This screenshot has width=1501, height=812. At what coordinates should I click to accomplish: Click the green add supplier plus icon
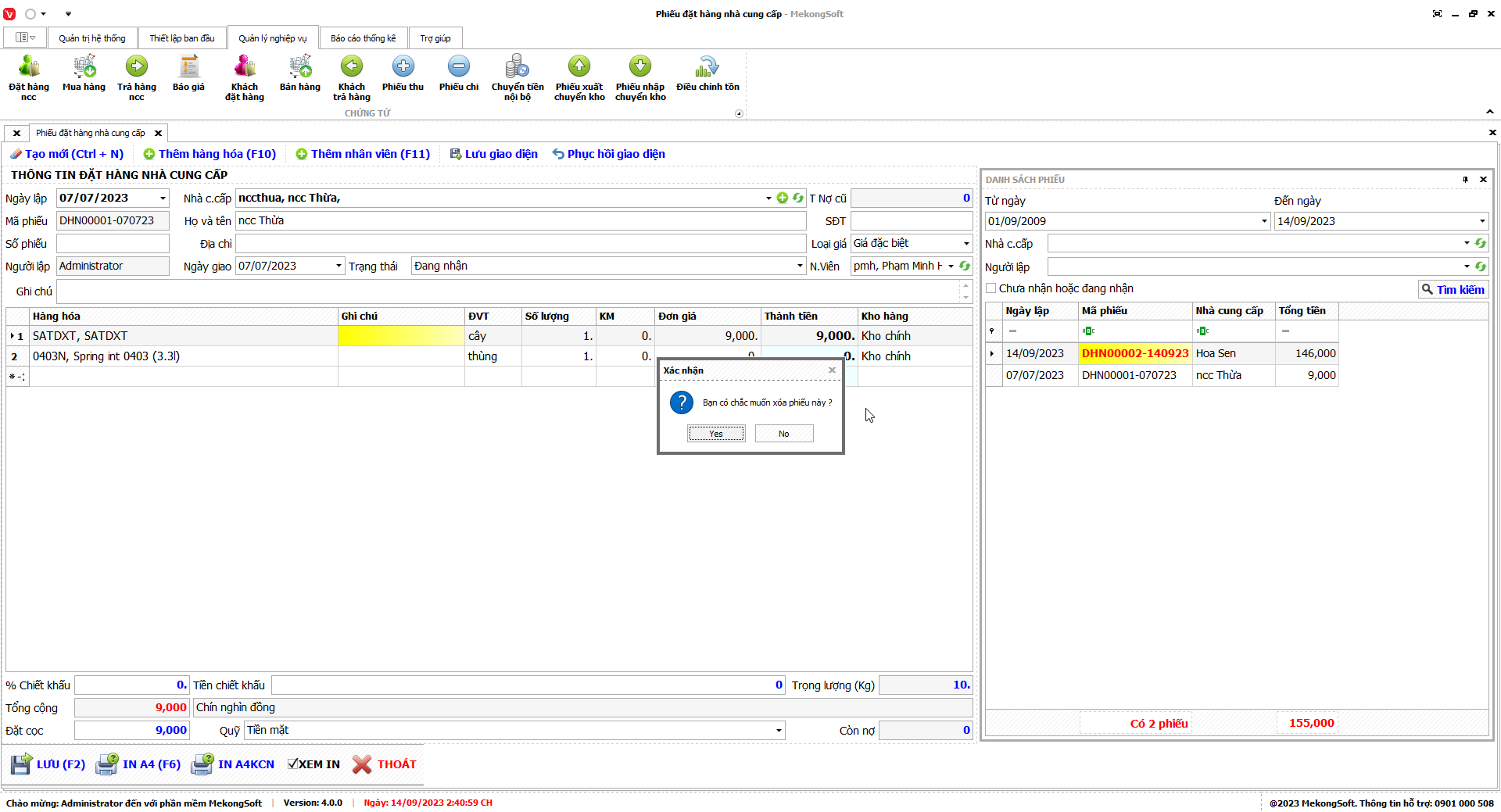pos(782,199)
